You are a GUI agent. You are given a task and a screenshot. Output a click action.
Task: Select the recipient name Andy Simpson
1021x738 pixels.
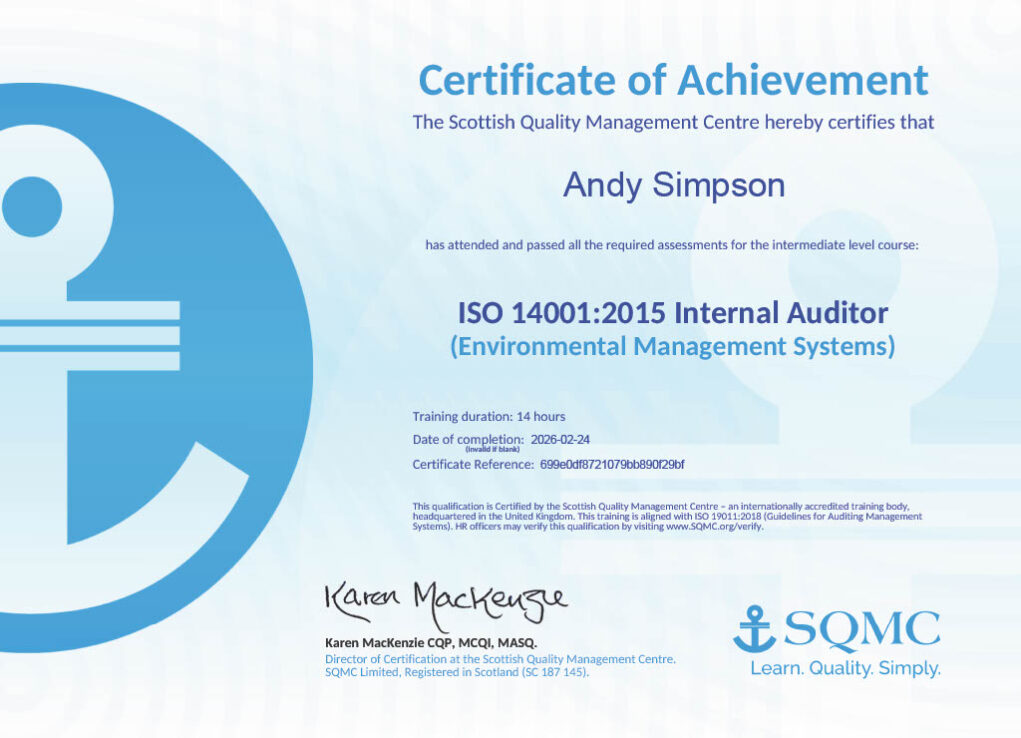tap(673, 185)
